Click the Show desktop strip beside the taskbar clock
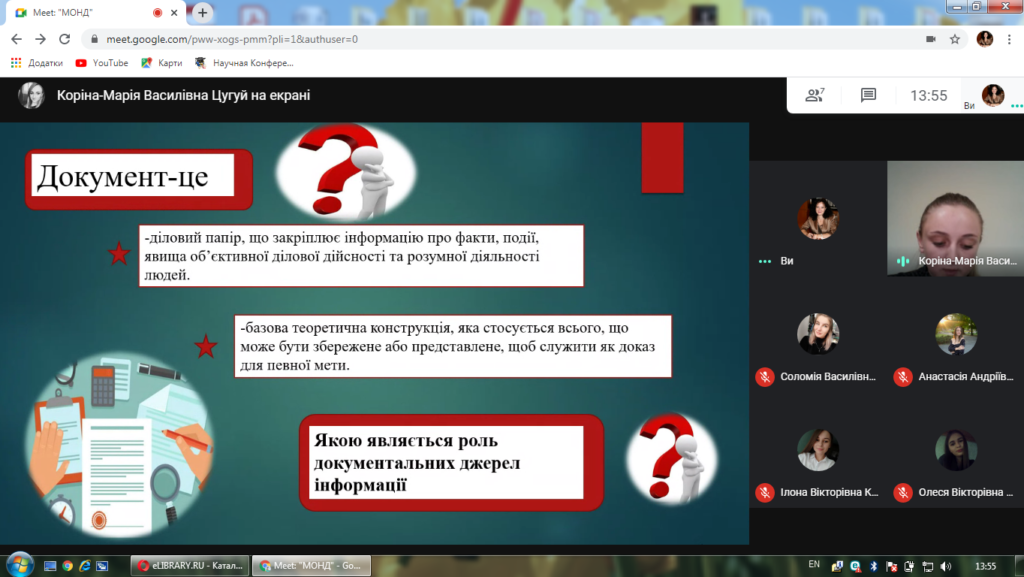The height and width of the screenshot is (577, 1024). 1019,566
